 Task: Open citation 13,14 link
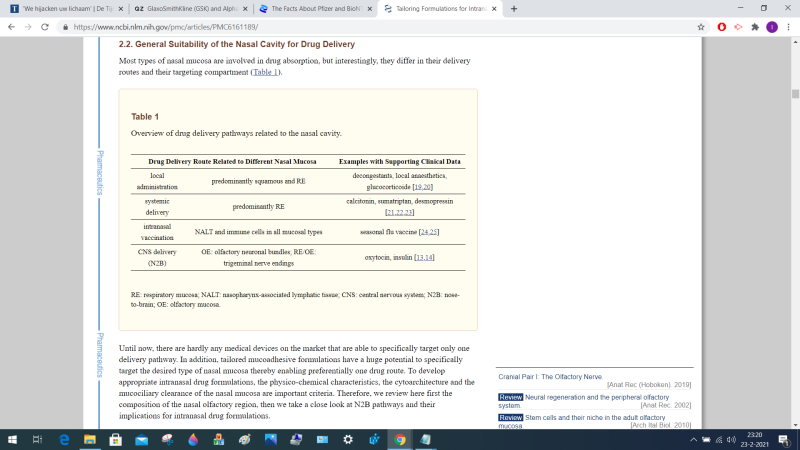[424, 257]
